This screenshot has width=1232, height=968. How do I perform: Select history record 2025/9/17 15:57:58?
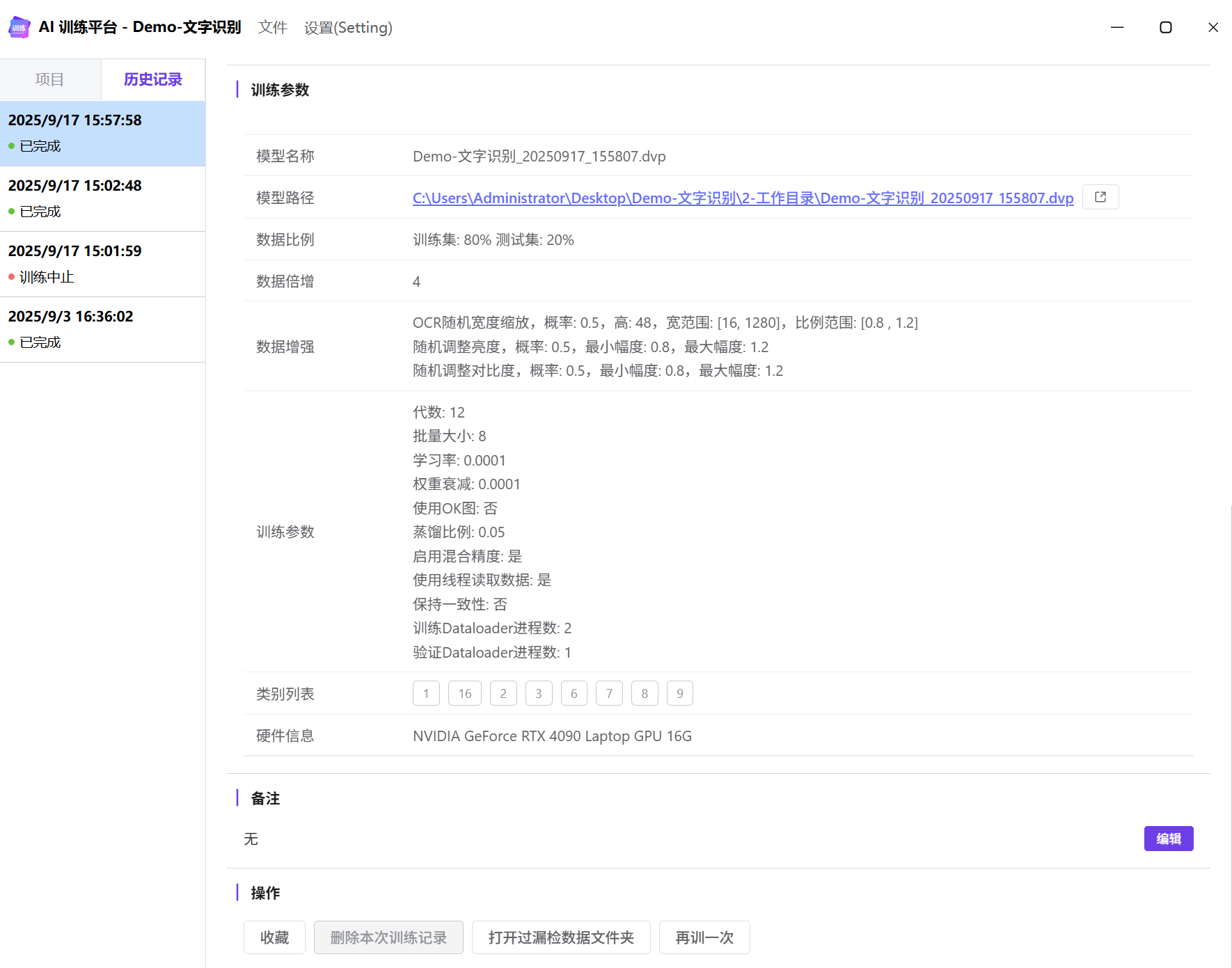tap(102, 133)
